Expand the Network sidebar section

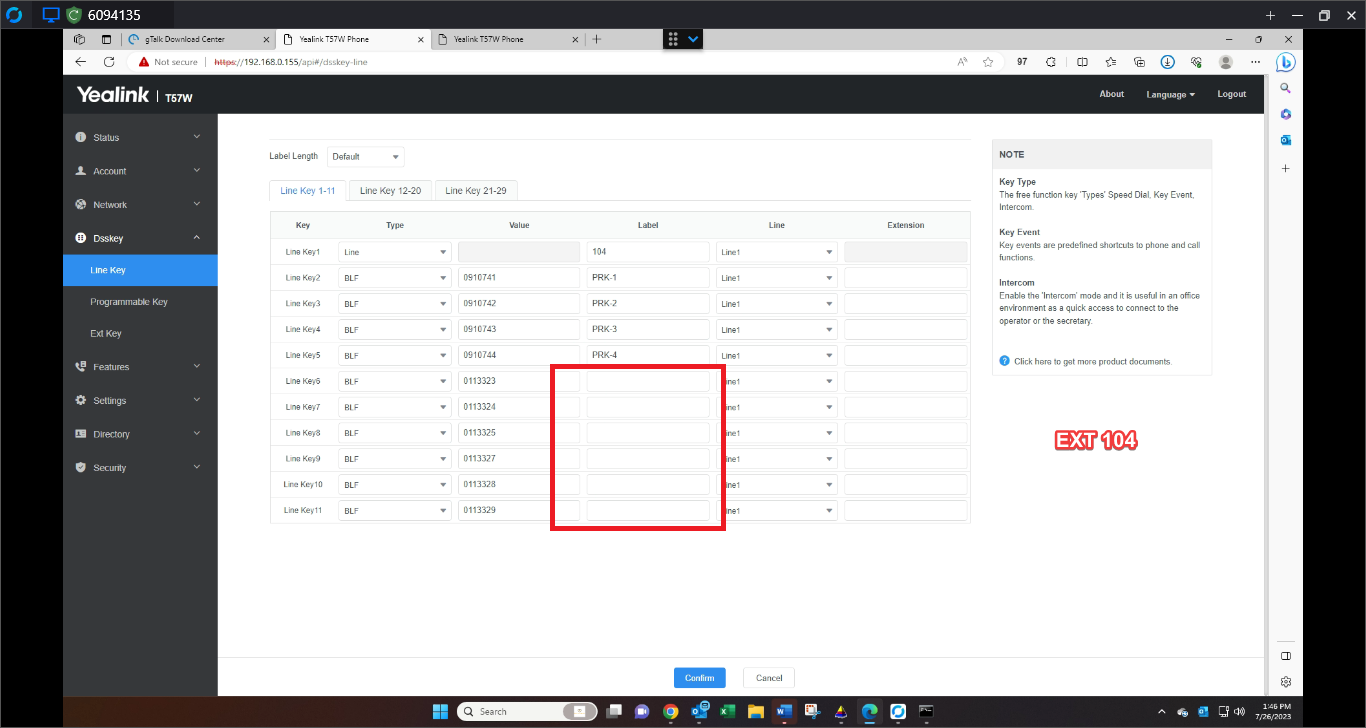140,204
